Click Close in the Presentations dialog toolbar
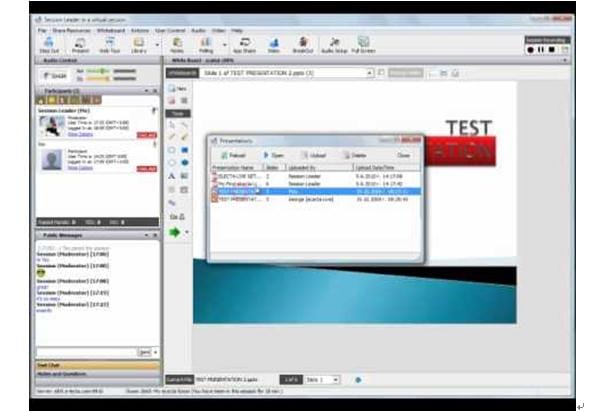 (403, 155)
